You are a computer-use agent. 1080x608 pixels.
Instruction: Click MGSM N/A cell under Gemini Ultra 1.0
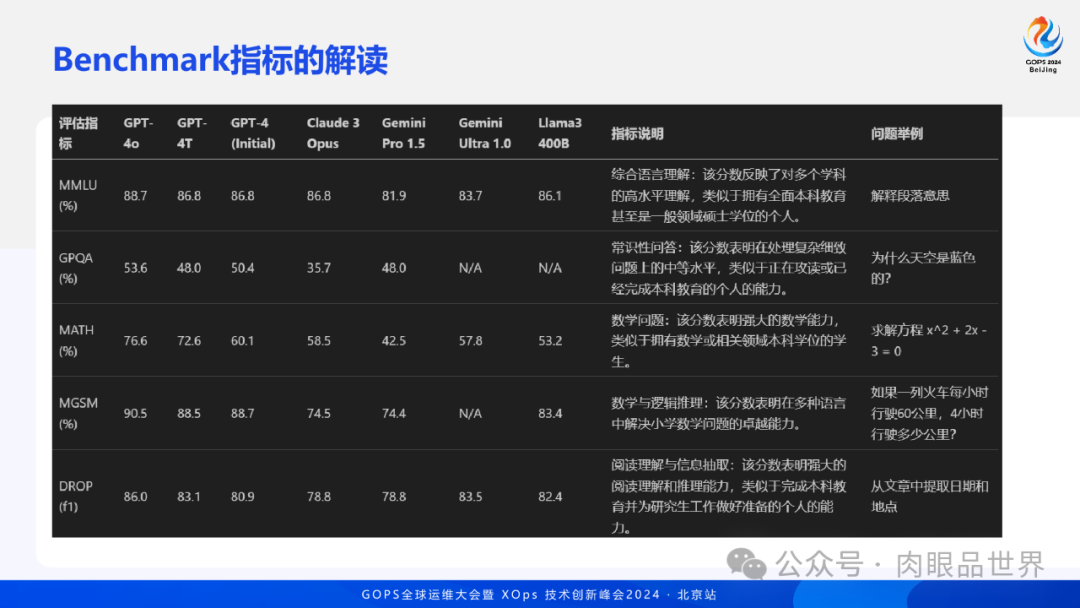[x=470, y=413]
